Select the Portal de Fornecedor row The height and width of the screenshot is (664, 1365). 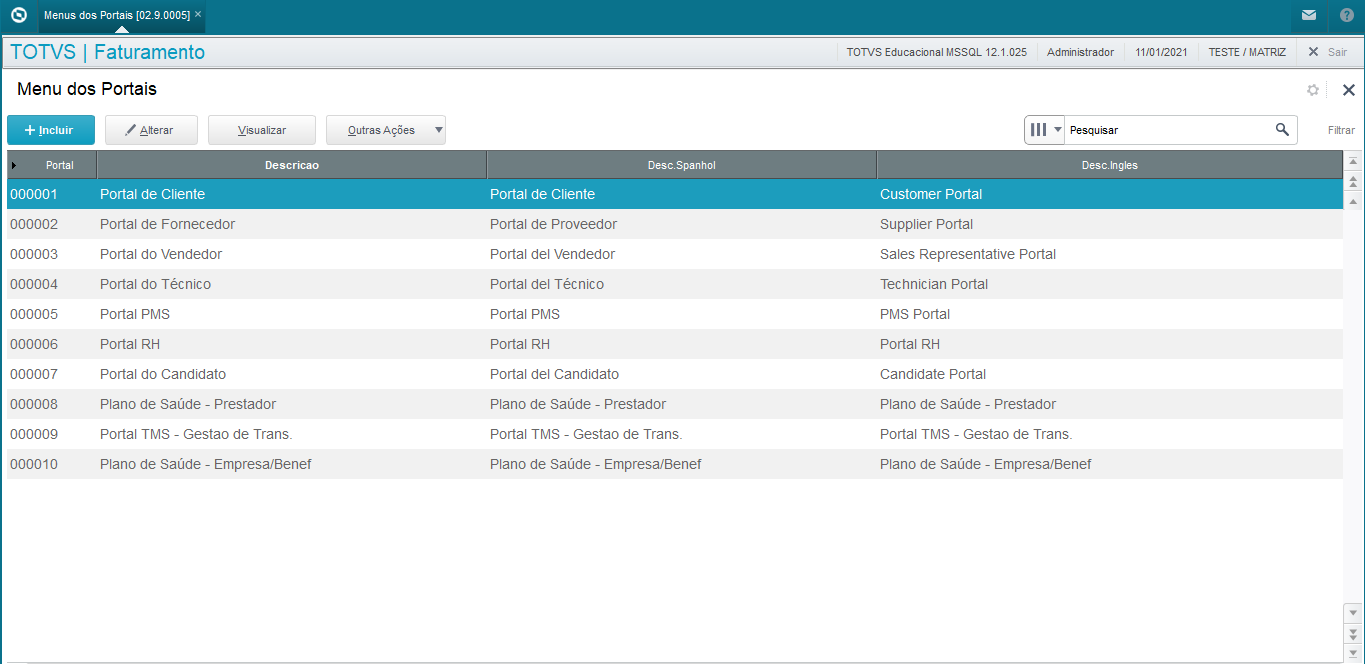(x=675, y=224)
